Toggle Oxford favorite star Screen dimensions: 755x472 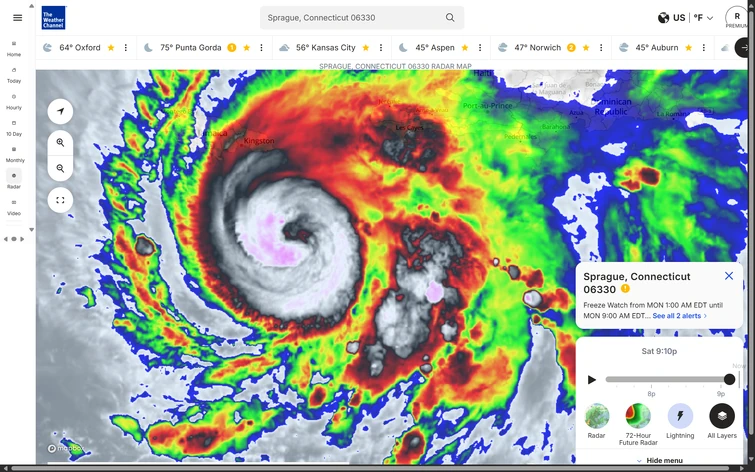click(x=111, y=47)
